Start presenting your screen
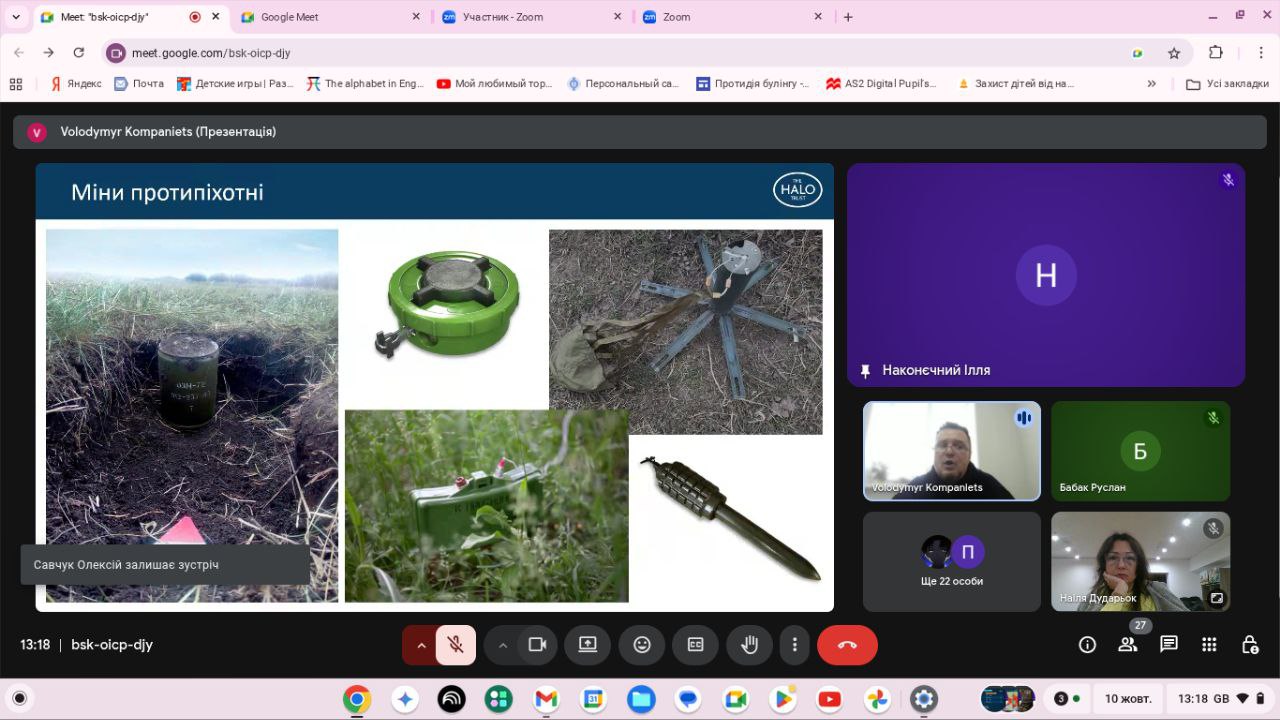 click(588, 645)
